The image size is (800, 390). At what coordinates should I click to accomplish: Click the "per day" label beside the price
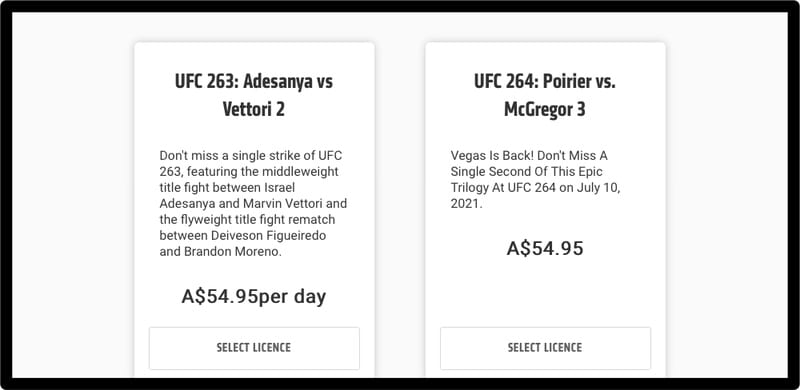(x=292, y=297)
